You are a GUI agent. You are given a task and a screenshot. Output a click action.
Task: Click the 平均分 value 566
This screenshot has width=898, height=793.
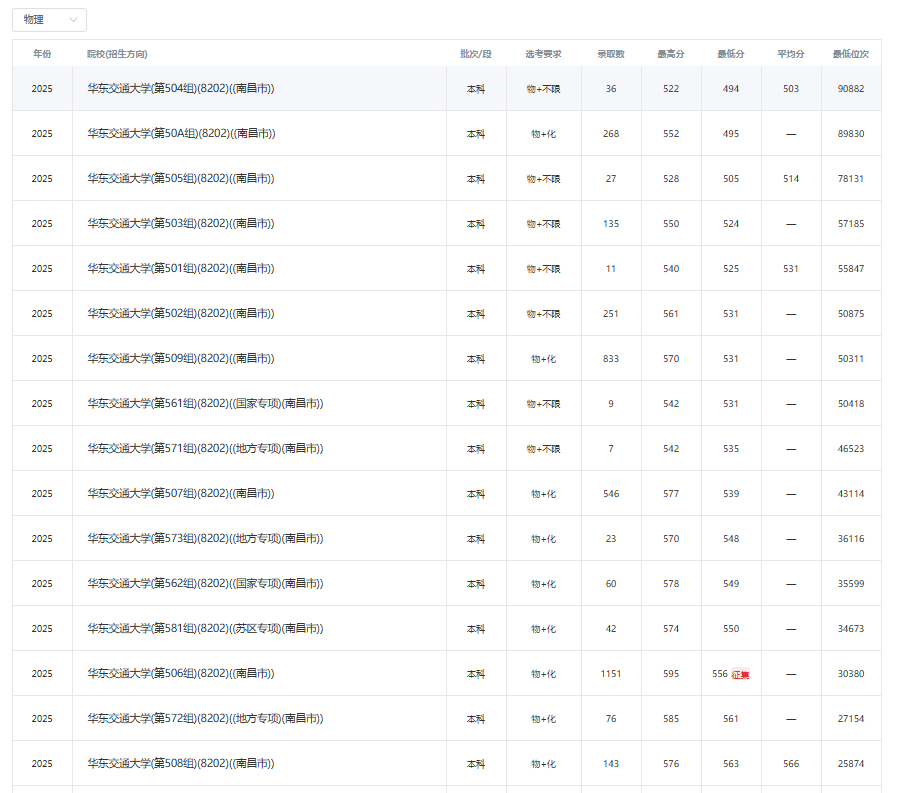(791, 764)
